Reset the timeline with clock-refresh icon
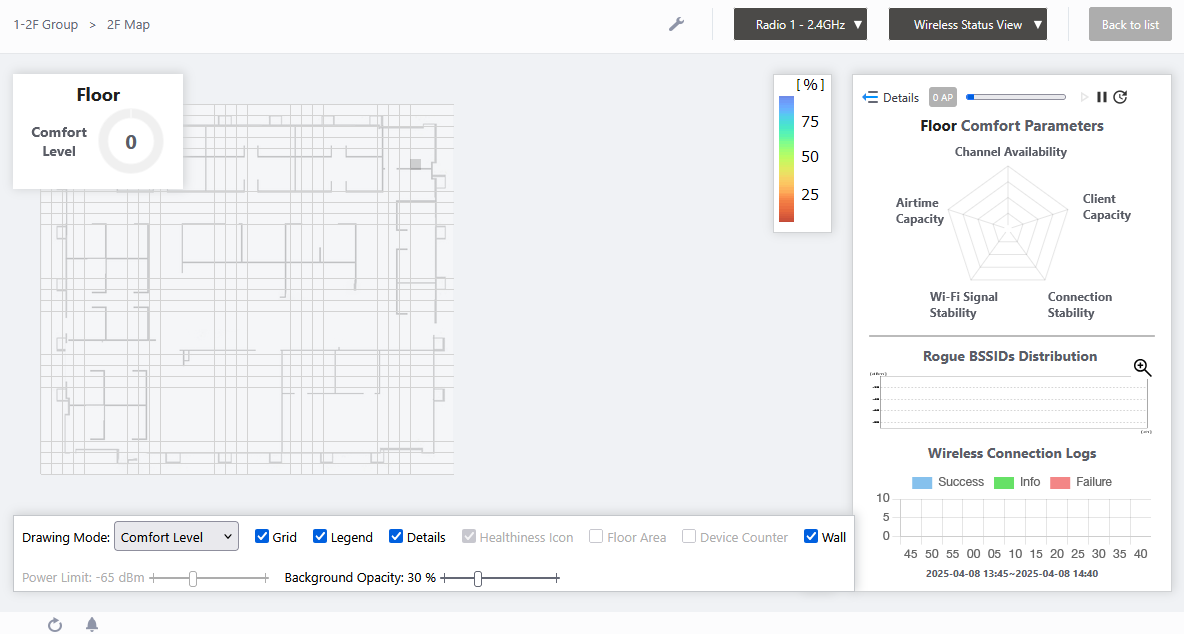This screenshot has width=1184, height=634. (x=1120, y=97)
